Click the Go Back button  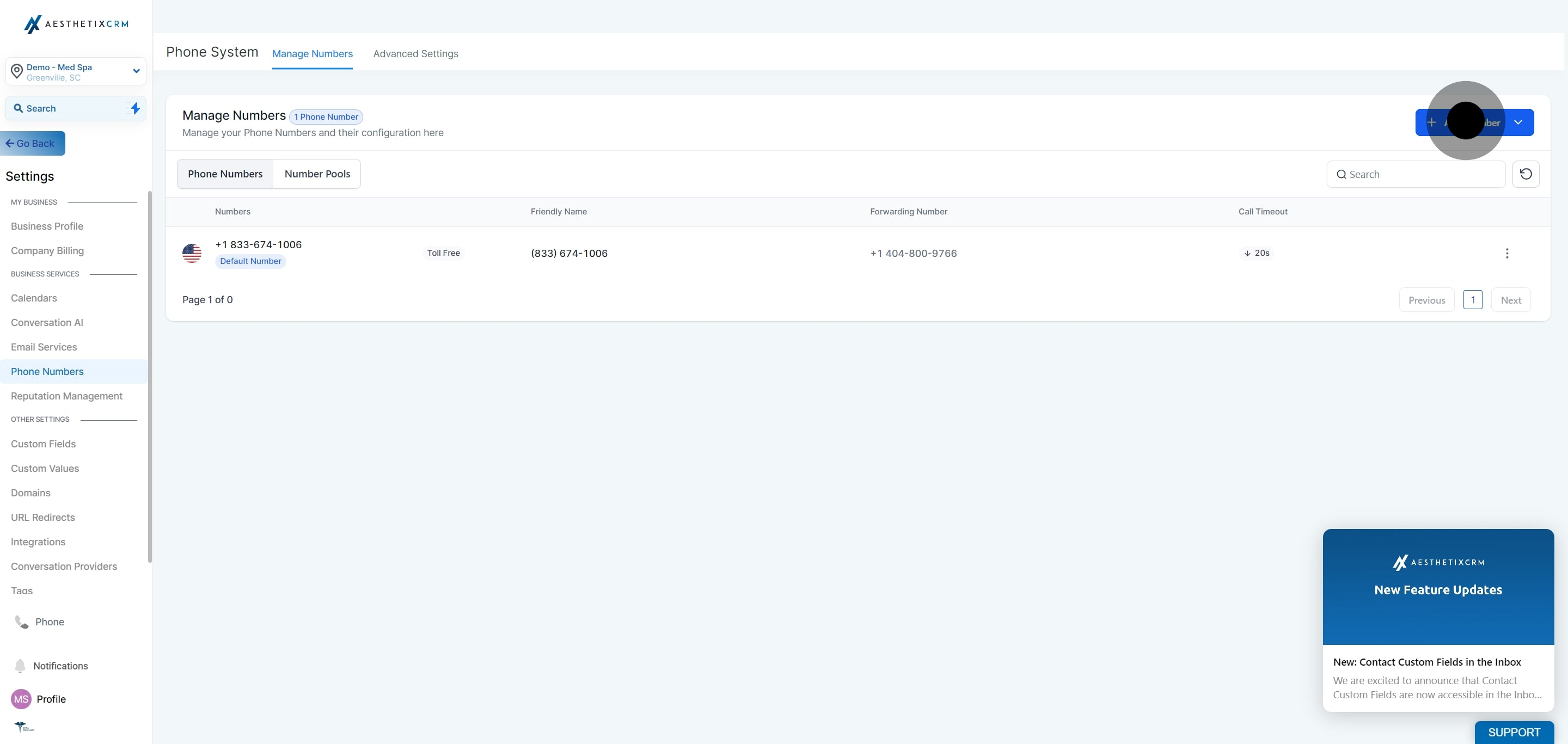coord(32,144)
